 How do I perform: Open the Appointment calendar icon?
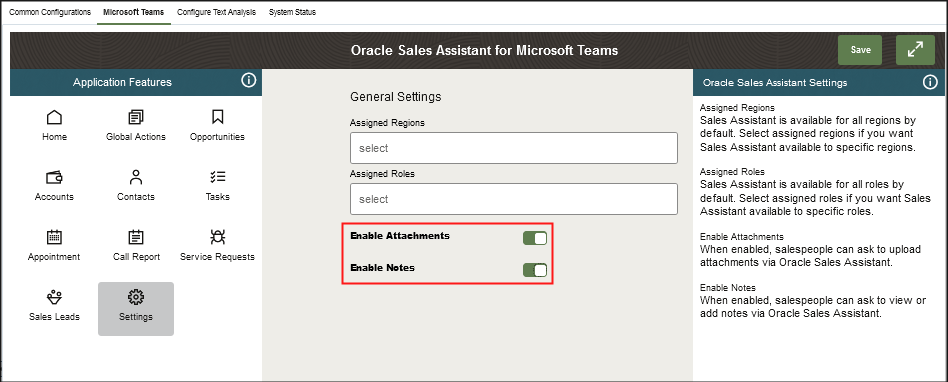click(x=54, y=236)
